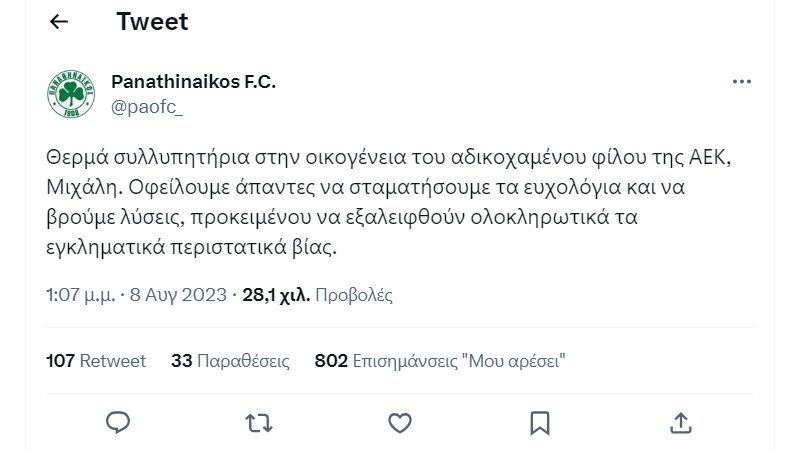790x452 pixels.
Task: Bookmark this tweet
Action: tap(540, 422)
